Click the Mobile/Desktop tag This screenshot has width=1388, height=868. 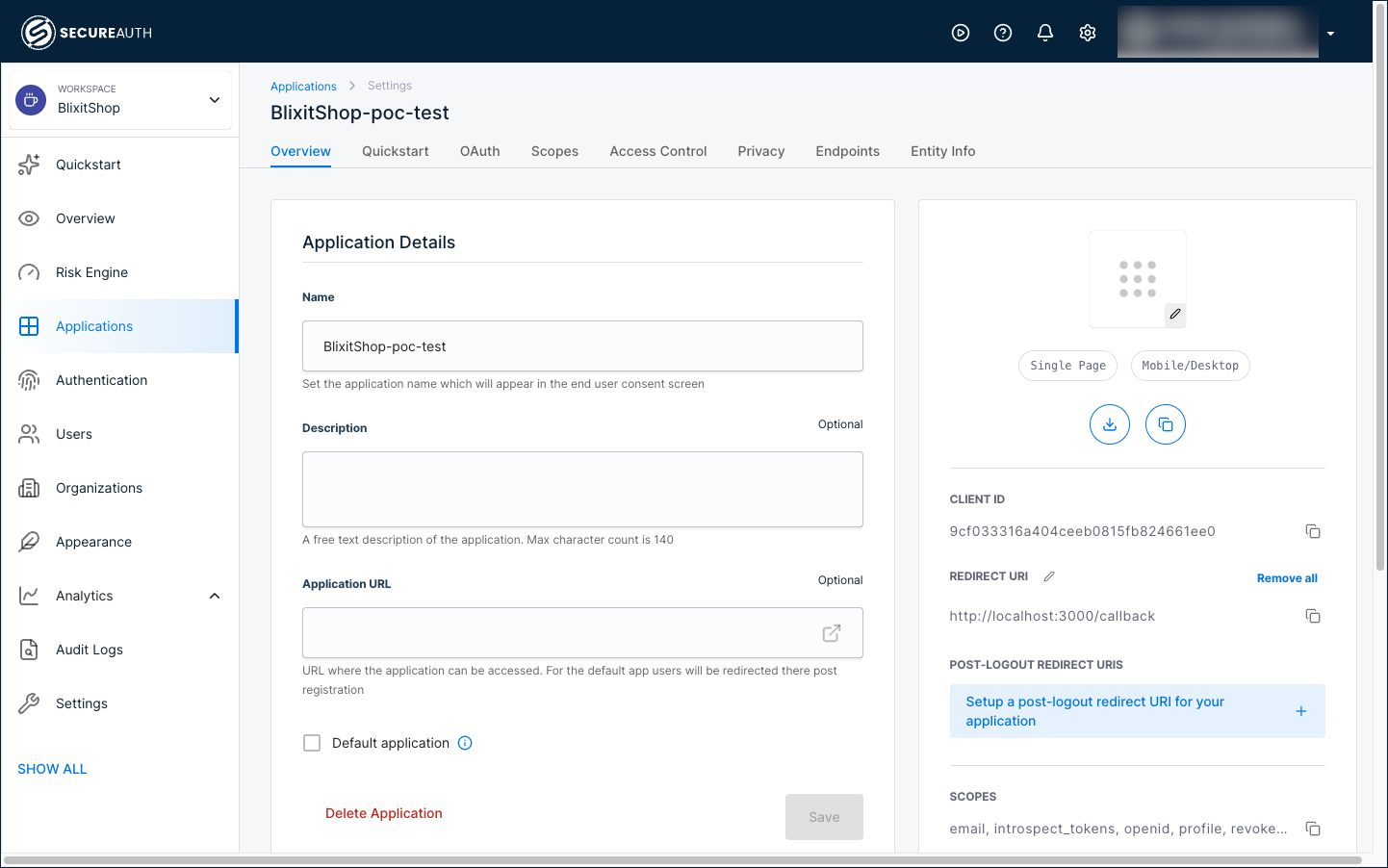coord(1190,366)
